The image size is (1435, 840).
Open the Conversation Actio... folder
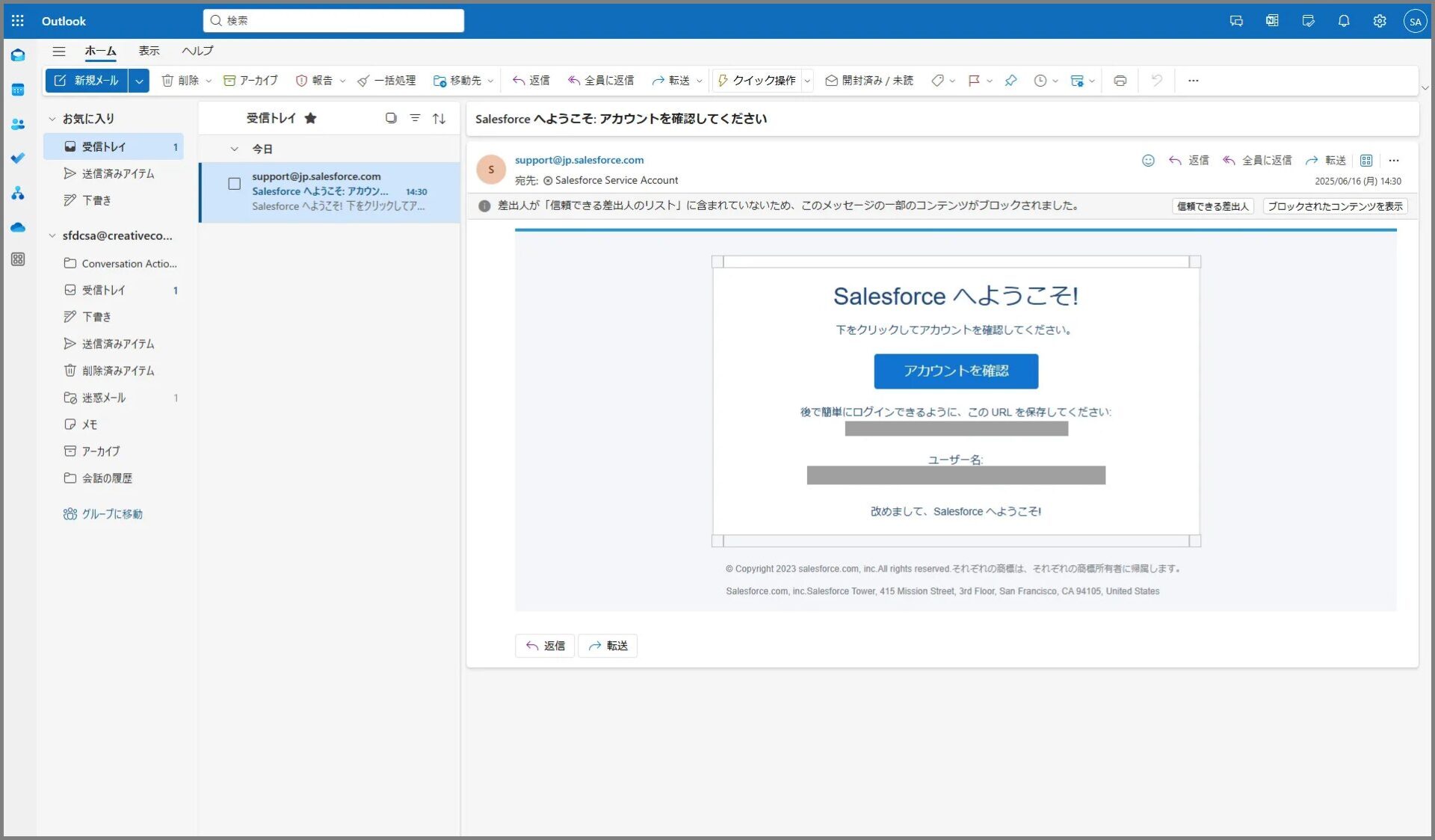pyautogui.click(x=114, y=263)
